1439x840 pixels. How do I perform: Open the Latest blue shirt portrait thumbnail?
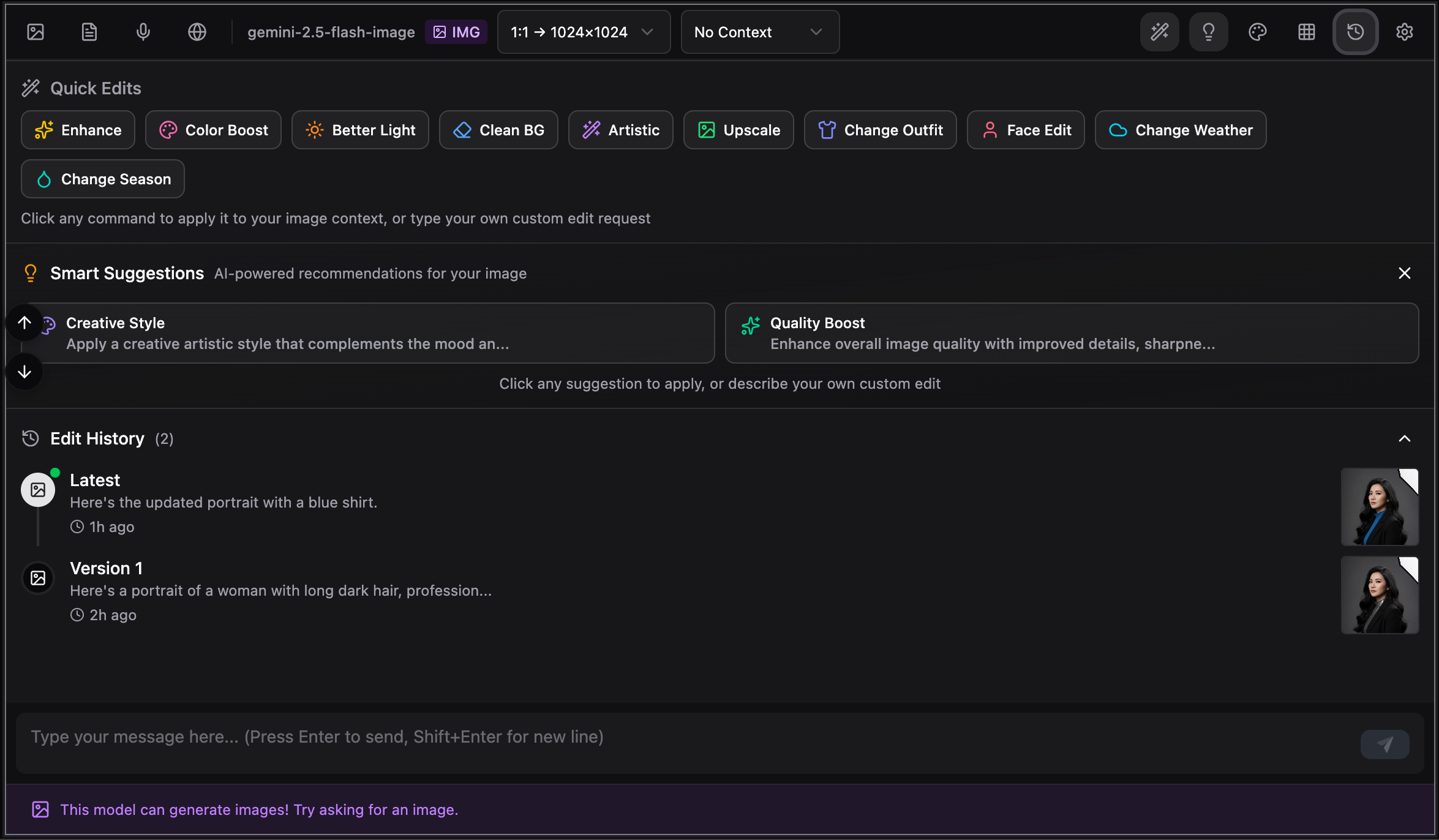pos(1379,507)
